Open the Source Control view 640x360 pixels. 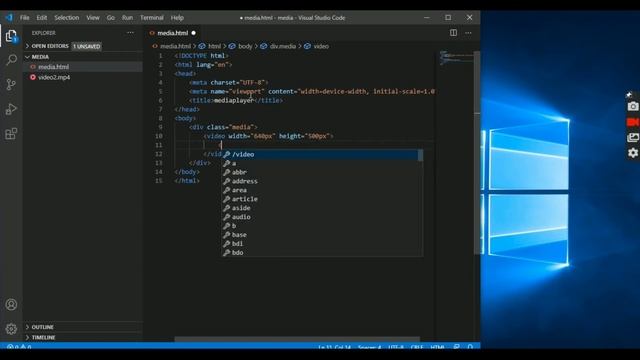coord(11,84)
